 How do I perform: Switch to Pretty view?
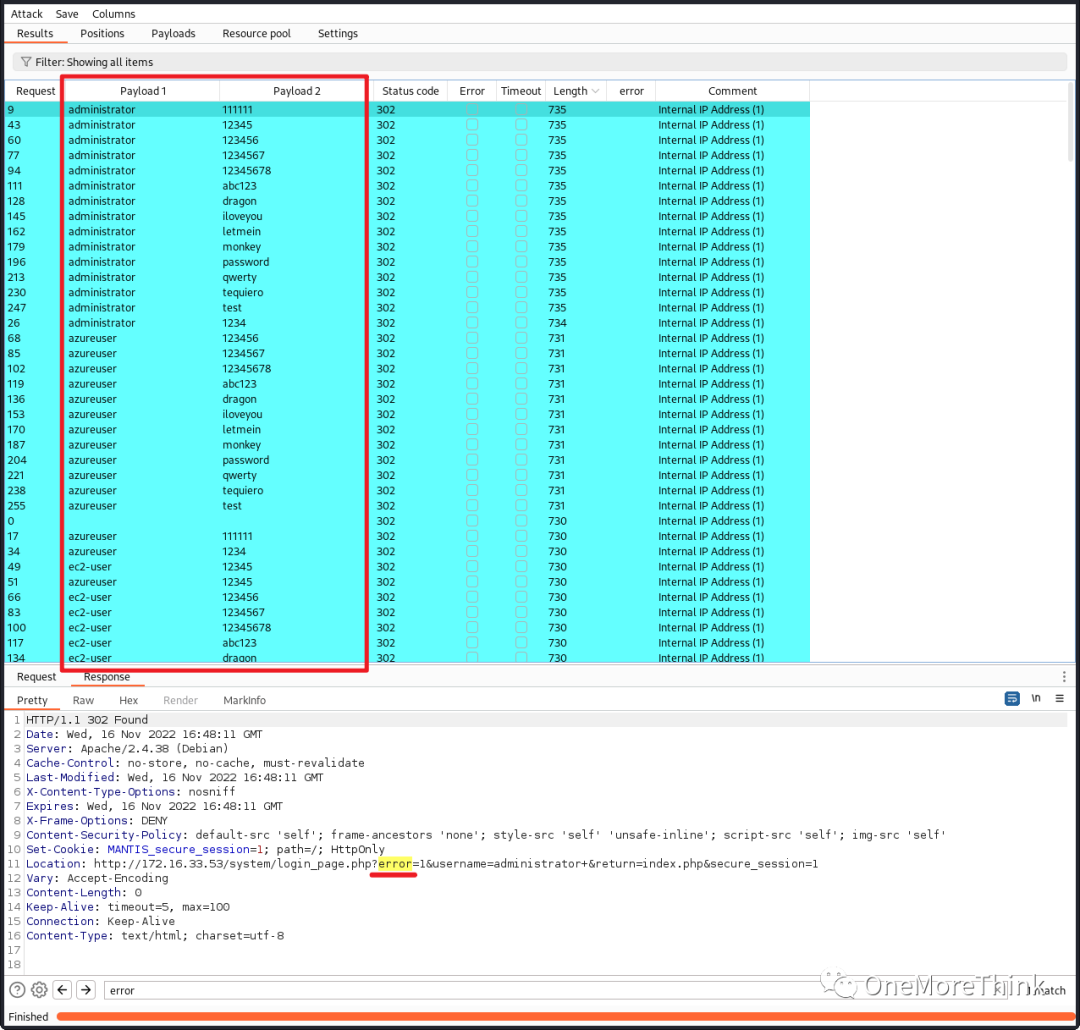(32, 700)
